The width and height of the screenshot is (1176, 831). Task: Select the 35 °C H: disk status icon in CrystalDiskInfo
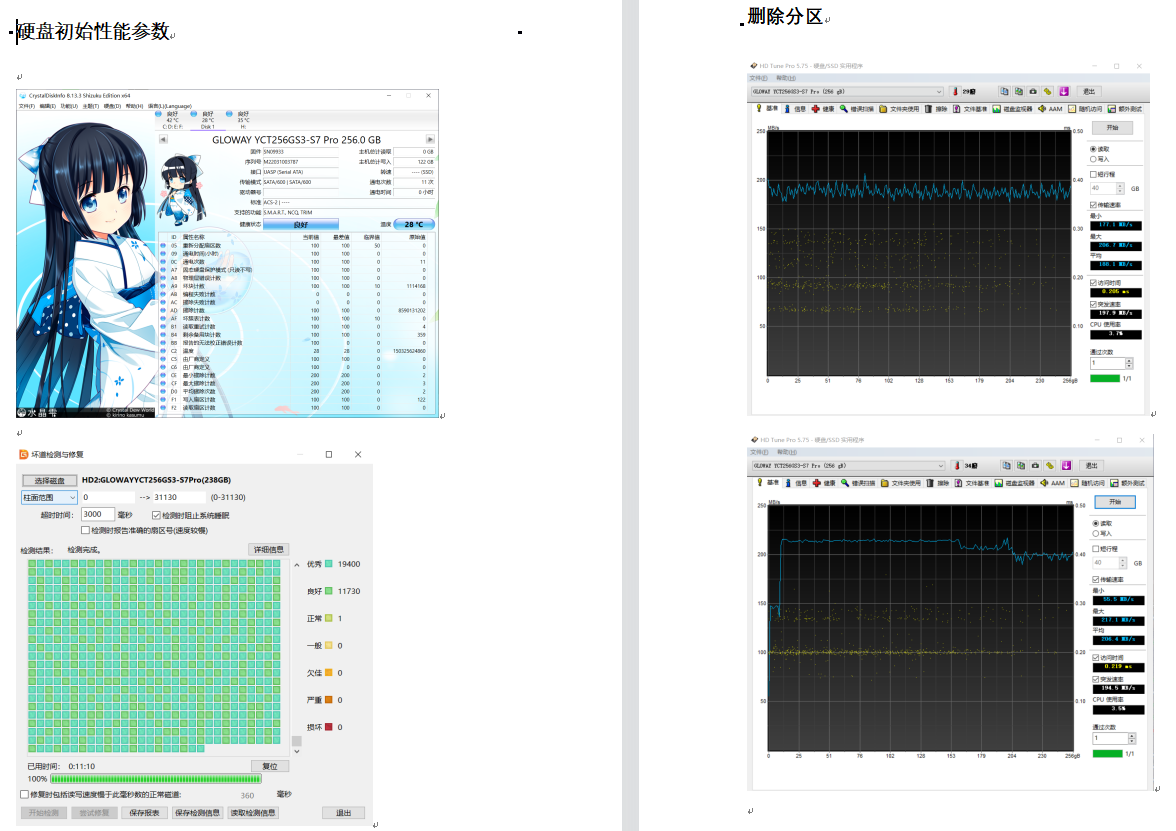click(x=230, y=114)
